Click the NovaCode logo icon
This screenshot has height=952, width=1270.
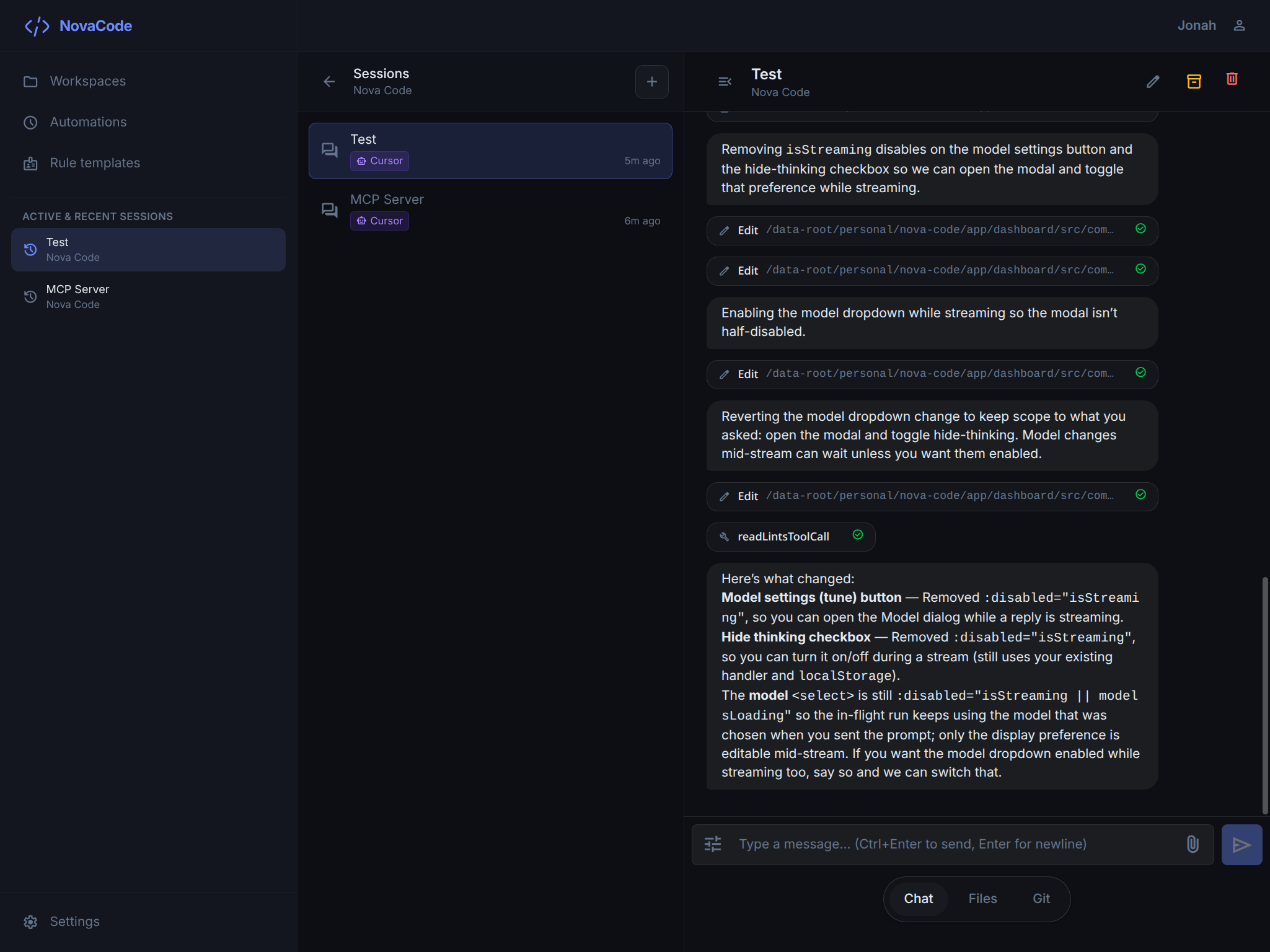tap(37, 26)
